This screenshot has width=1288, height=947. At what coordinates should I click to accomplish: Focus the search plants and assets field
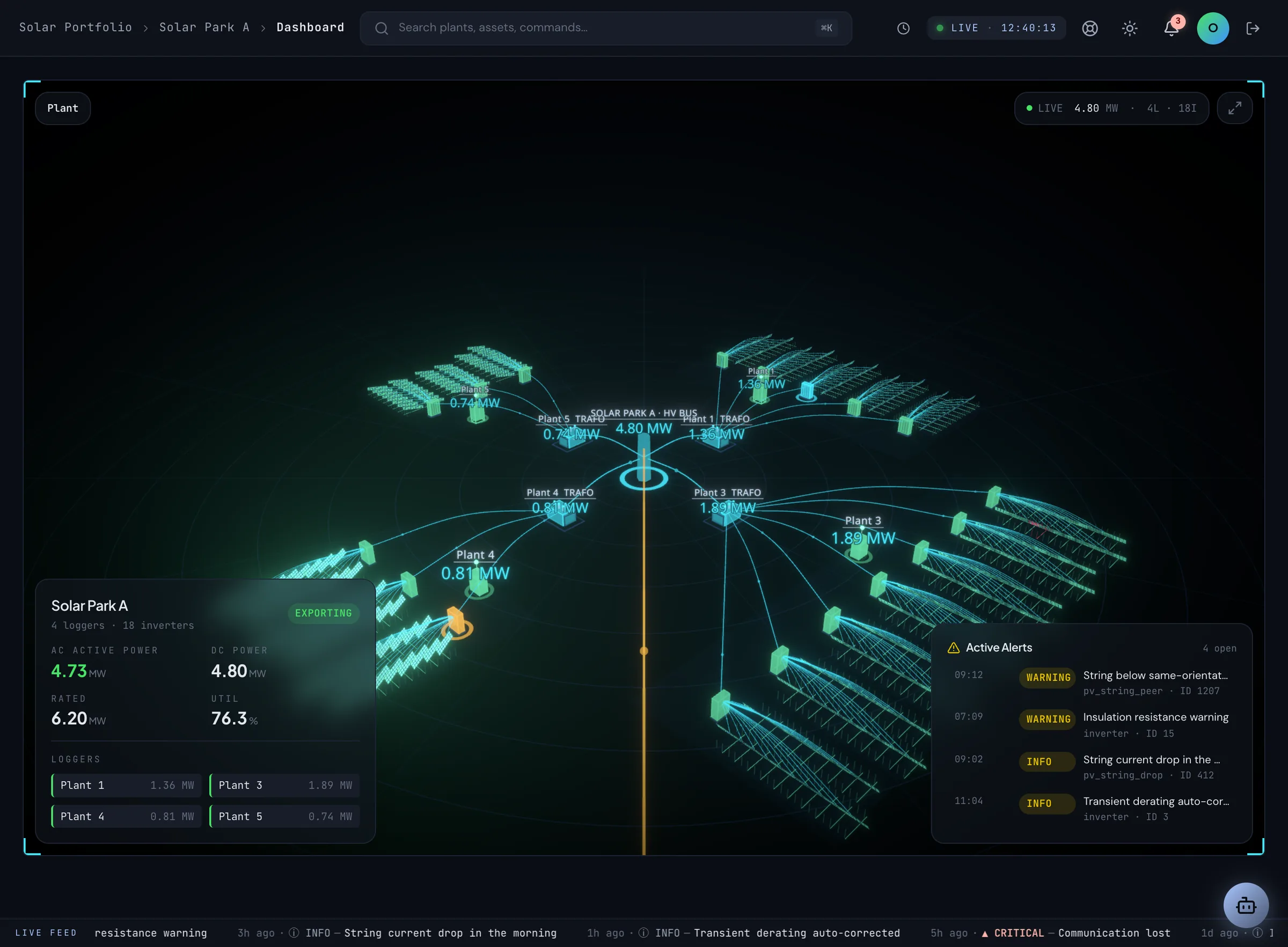tap(605, 28)
